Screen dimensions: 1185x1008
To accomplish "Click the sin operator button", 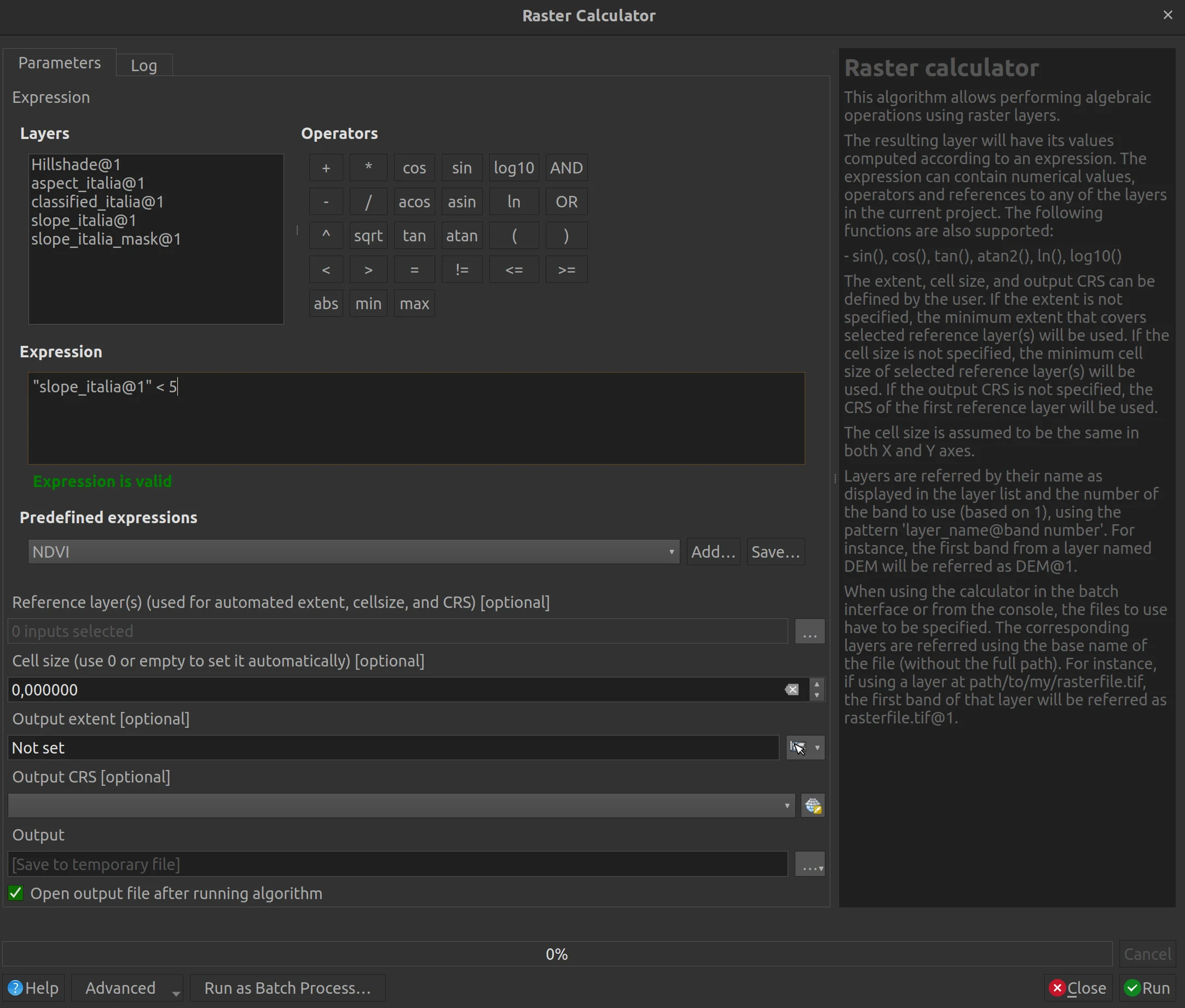I will click(462, 167).
